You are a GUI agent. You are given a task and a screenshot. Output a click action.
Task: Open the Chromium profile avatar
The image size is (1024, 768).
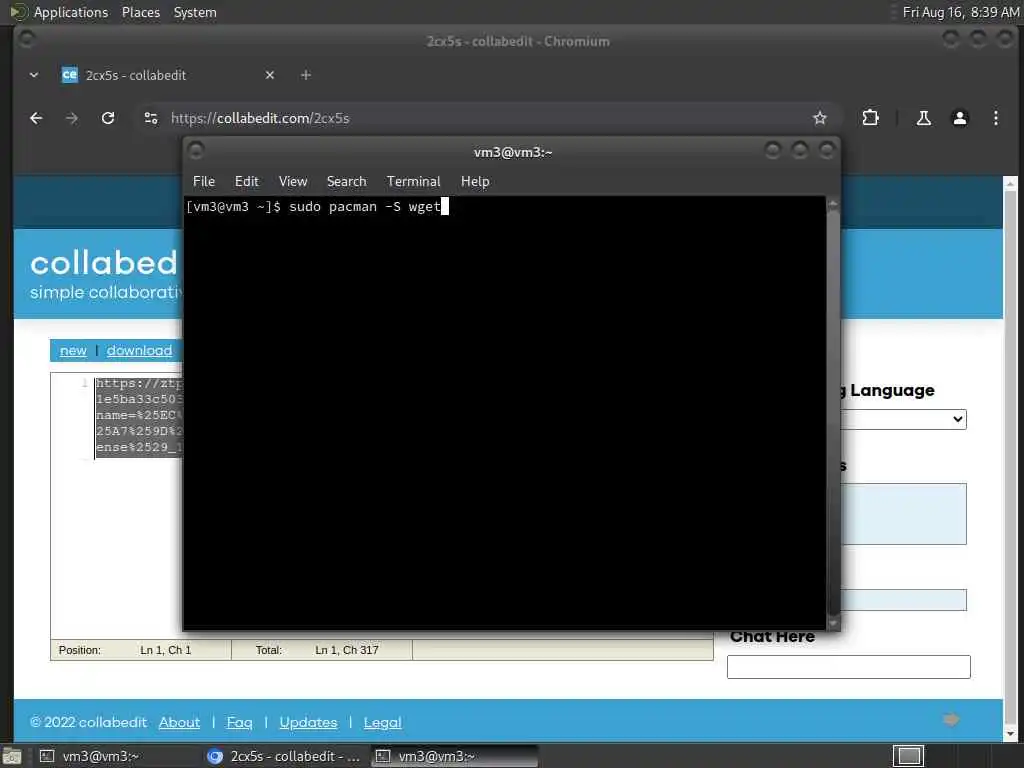[959, 118]
